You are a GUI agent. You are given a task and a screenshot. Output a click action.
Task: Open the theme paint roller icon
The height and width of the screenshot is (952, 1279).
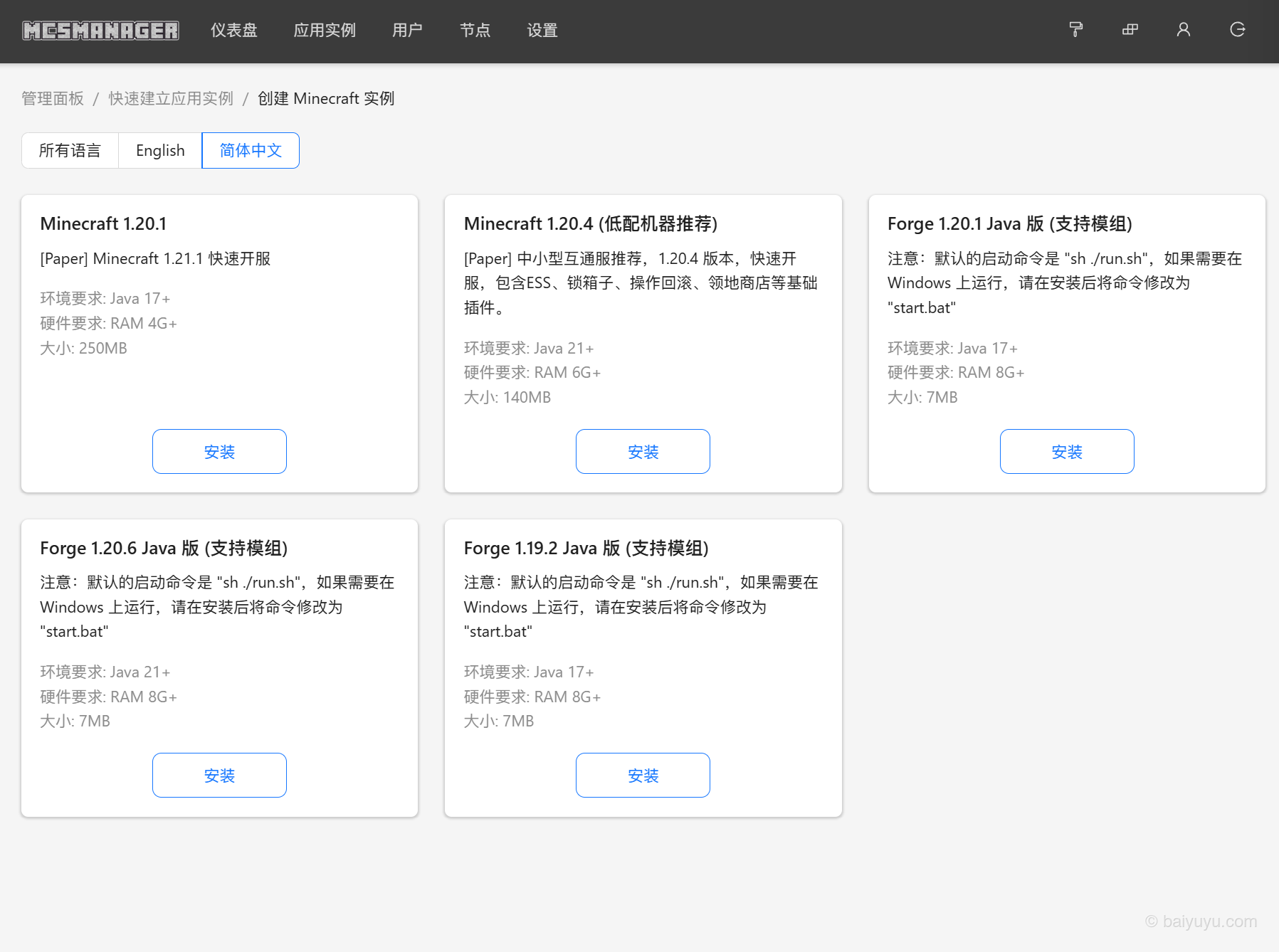pos(1075,30)
